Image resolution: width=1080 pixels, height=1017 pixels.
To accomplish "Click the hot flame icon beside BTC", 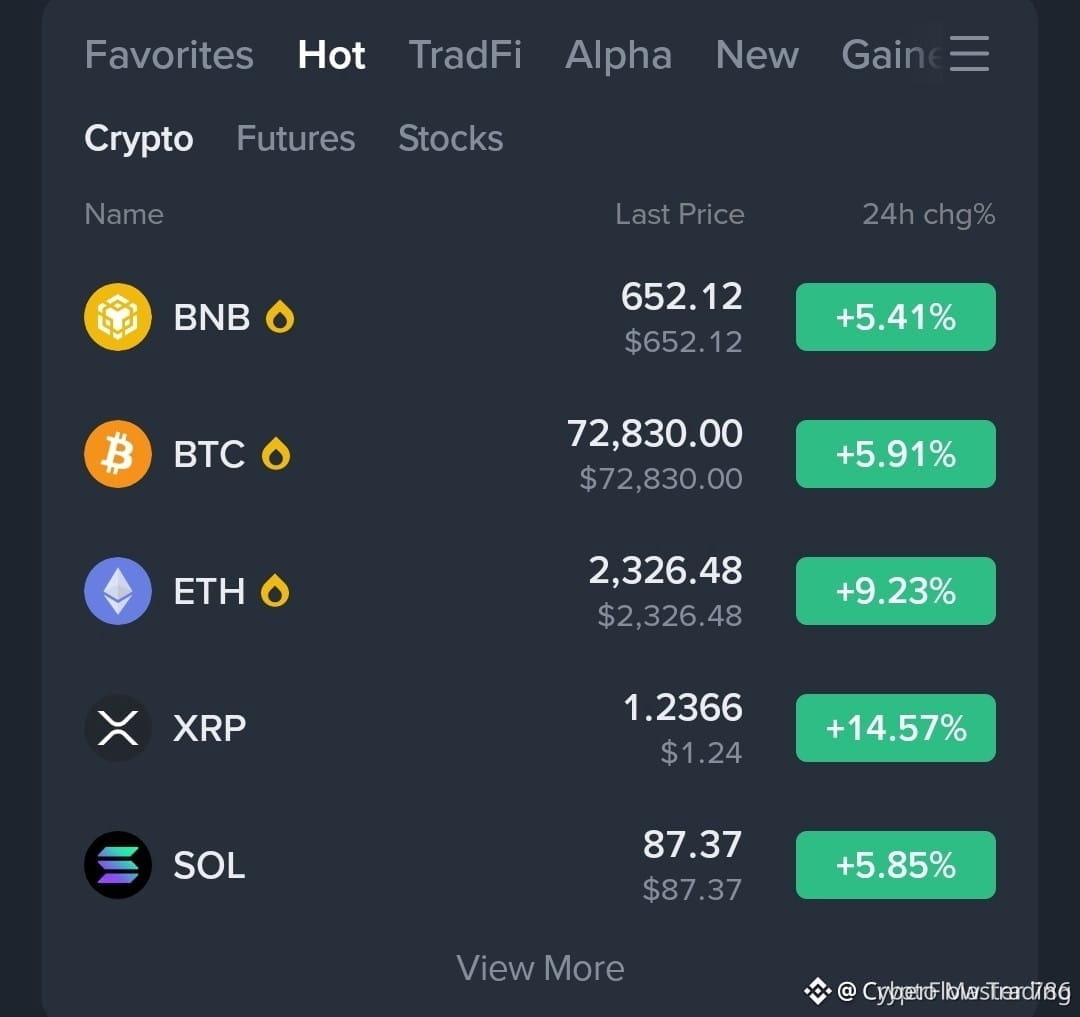I will 276,454.
